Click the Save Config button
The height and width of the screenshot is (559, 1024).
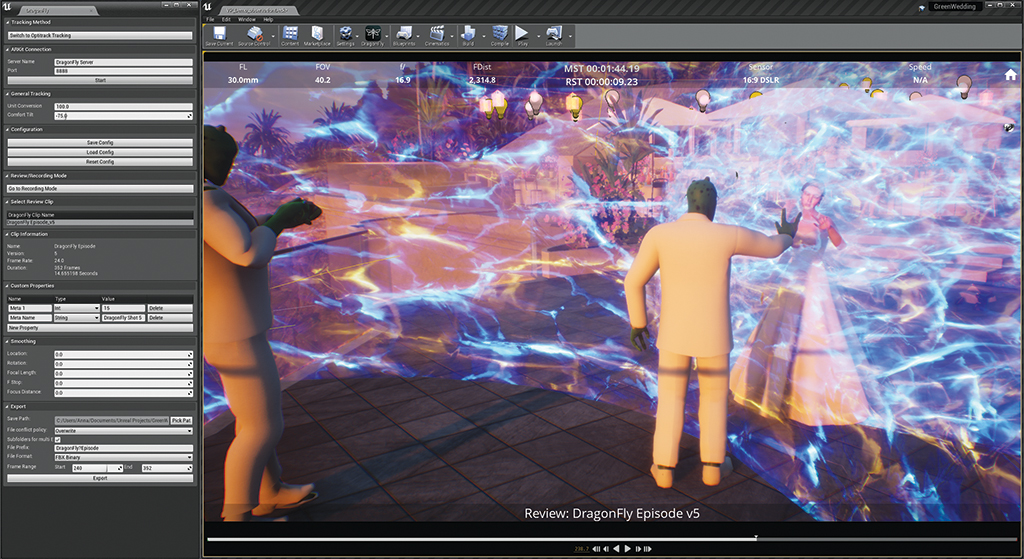[99, 143]
